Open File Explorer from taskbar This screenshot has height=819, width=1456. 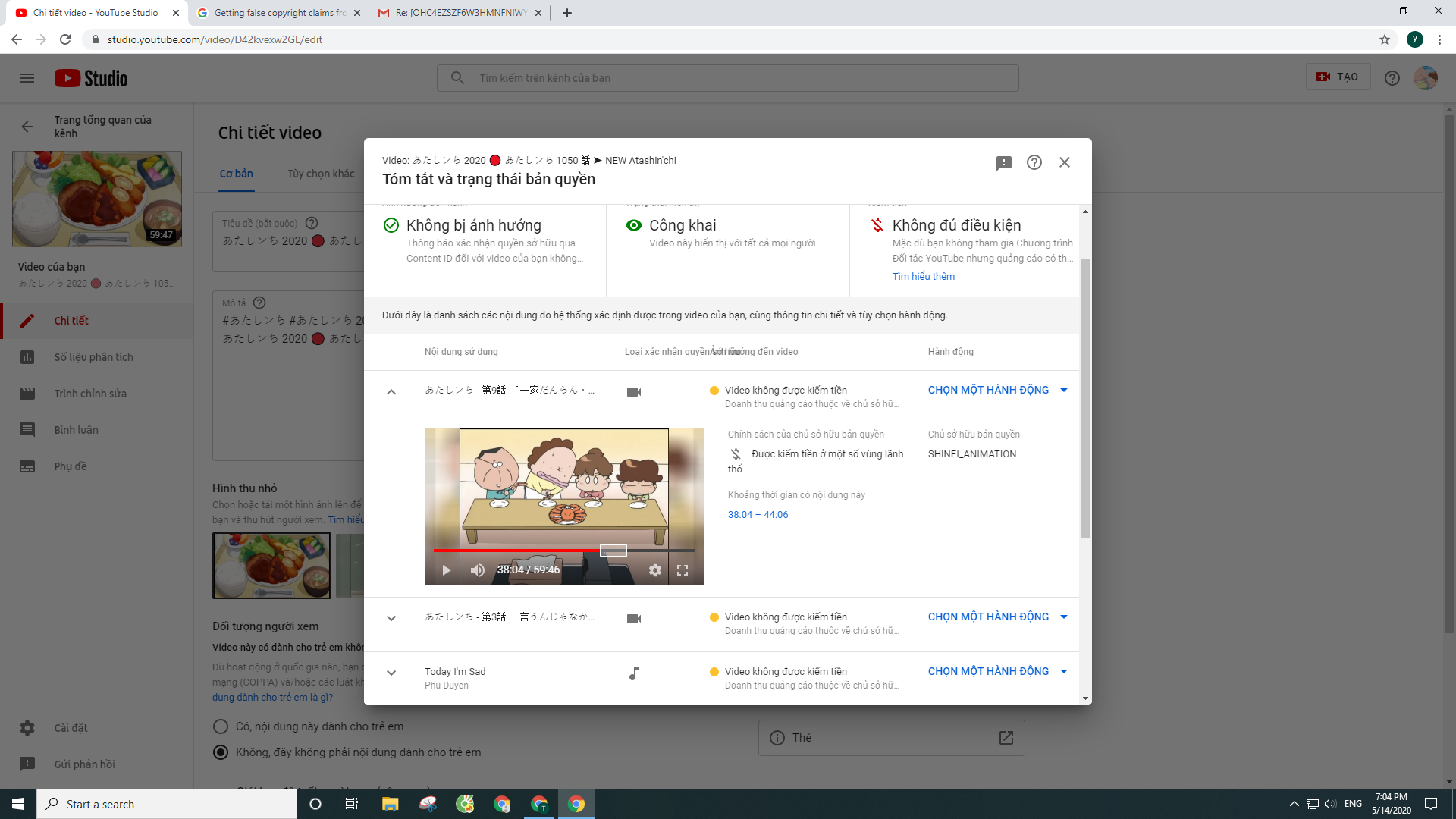pos(390,804)
